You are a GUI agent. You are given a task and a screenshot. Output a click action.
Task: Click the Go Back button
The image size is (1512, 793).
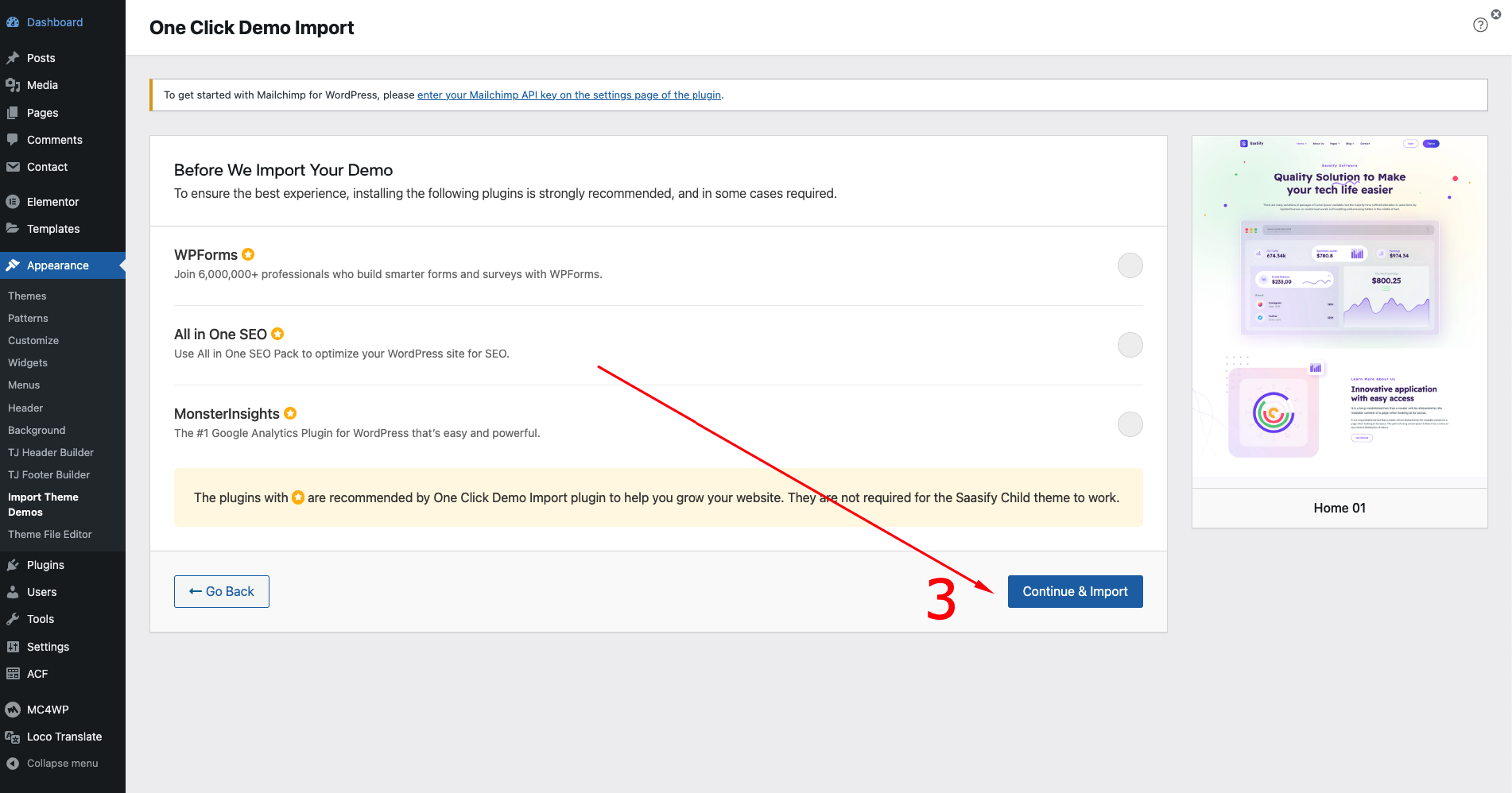click(x=222, y=591)
